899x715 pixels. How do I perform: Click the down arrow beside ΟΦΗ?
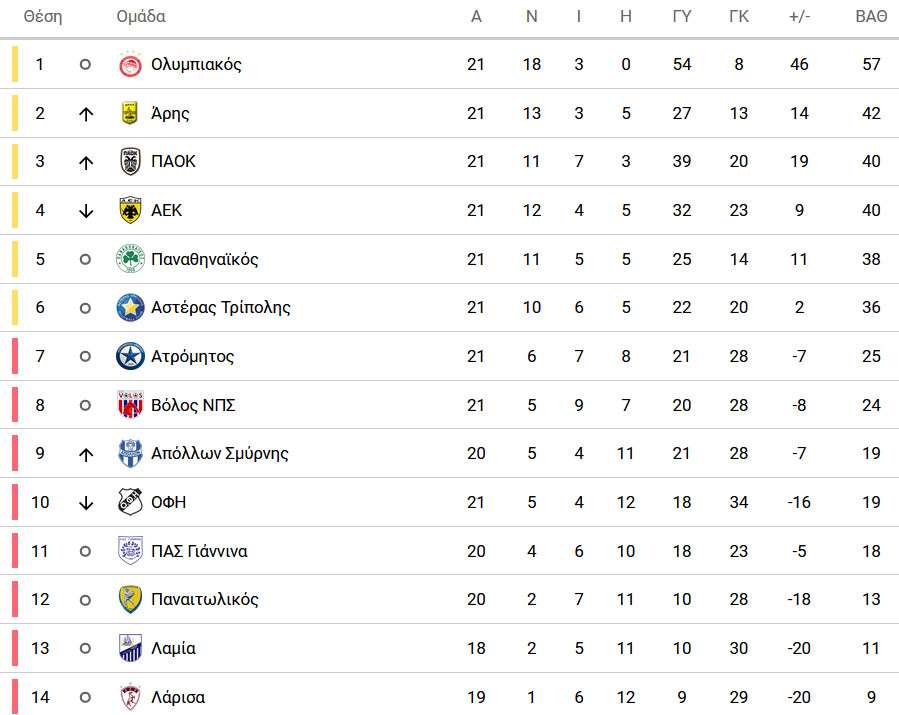click(x=85, y=502)
